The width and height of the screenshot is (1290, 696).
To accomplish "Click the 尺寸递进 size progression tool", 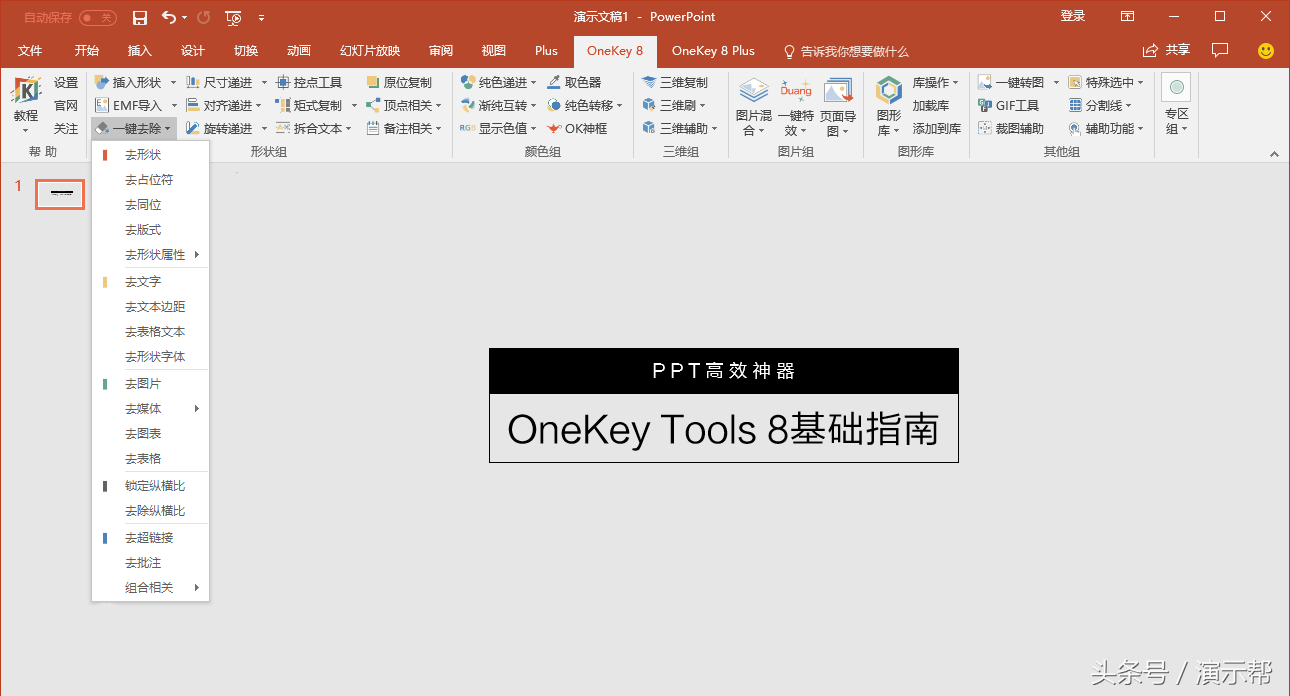I will point(220,82).
